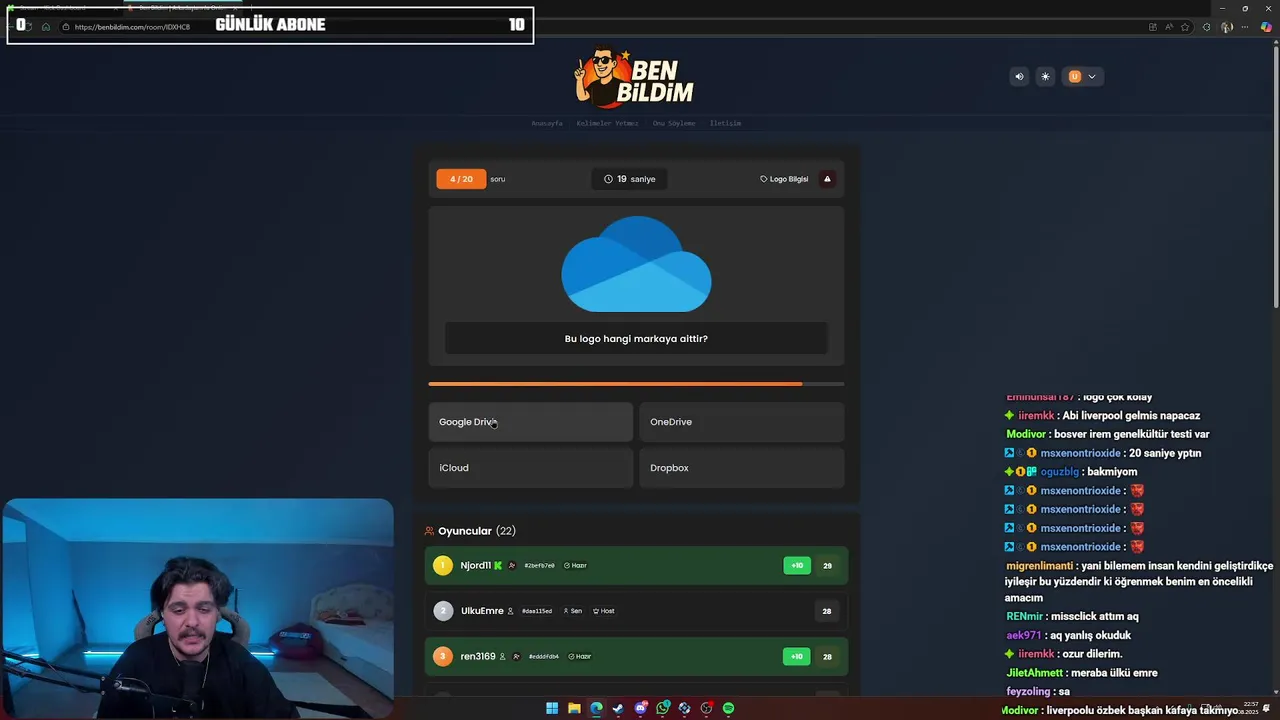Screen dimensions: 1280x720
Task: Click chat username JiletAhmett
Action: [1035, 673]
